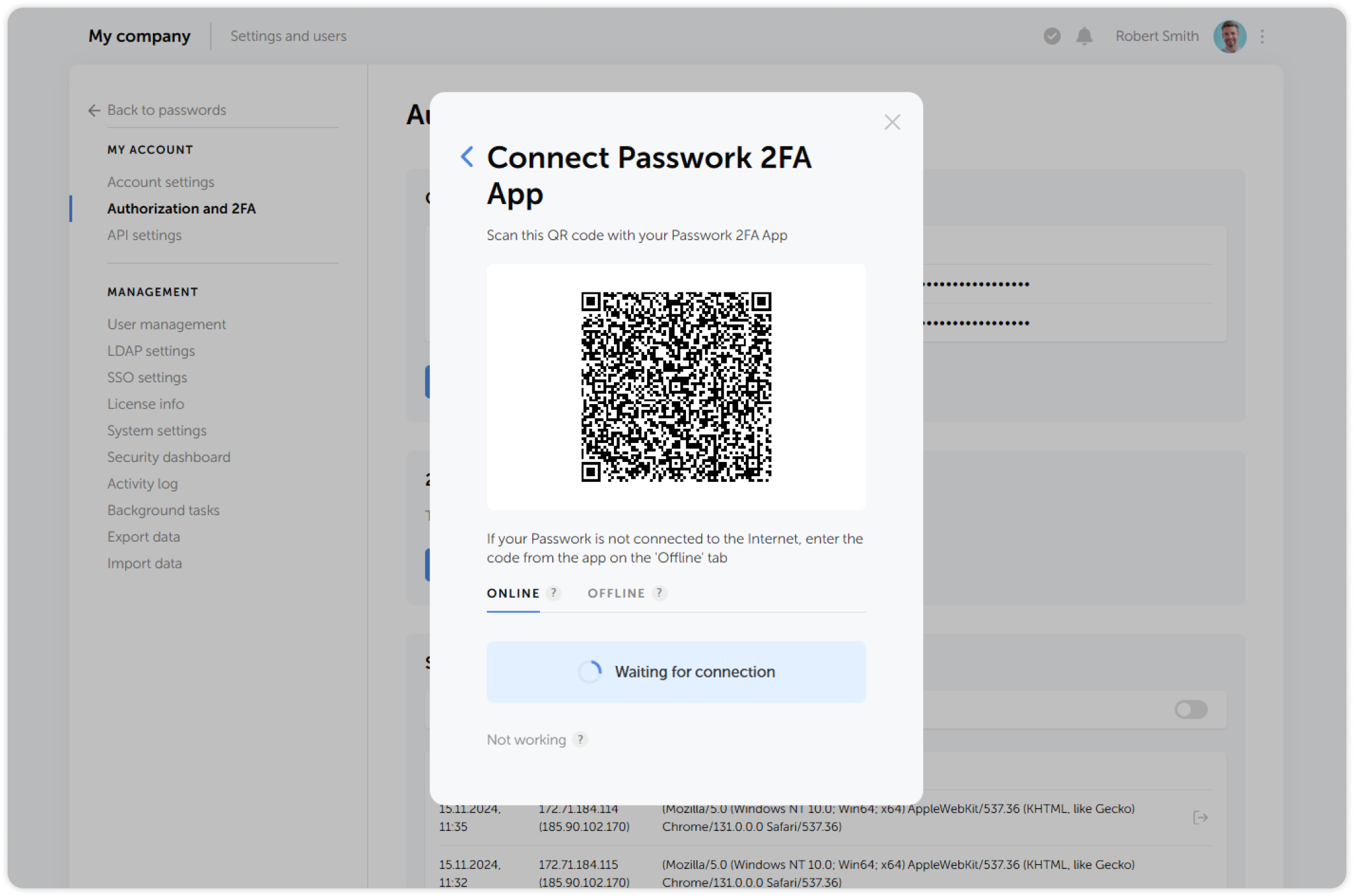Click the help icon next to OFFLINE tab
Screen dimensions: 1354x896
(659, 593)
